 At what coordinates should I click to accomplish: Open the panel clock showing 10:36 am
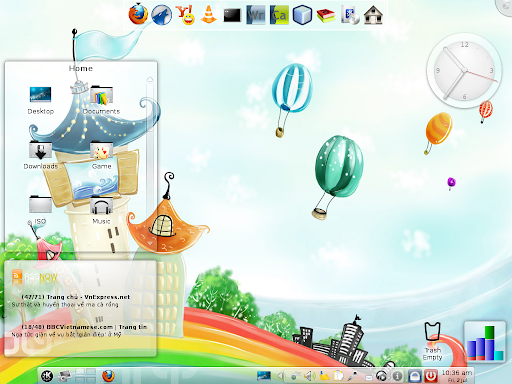point(457,376)
